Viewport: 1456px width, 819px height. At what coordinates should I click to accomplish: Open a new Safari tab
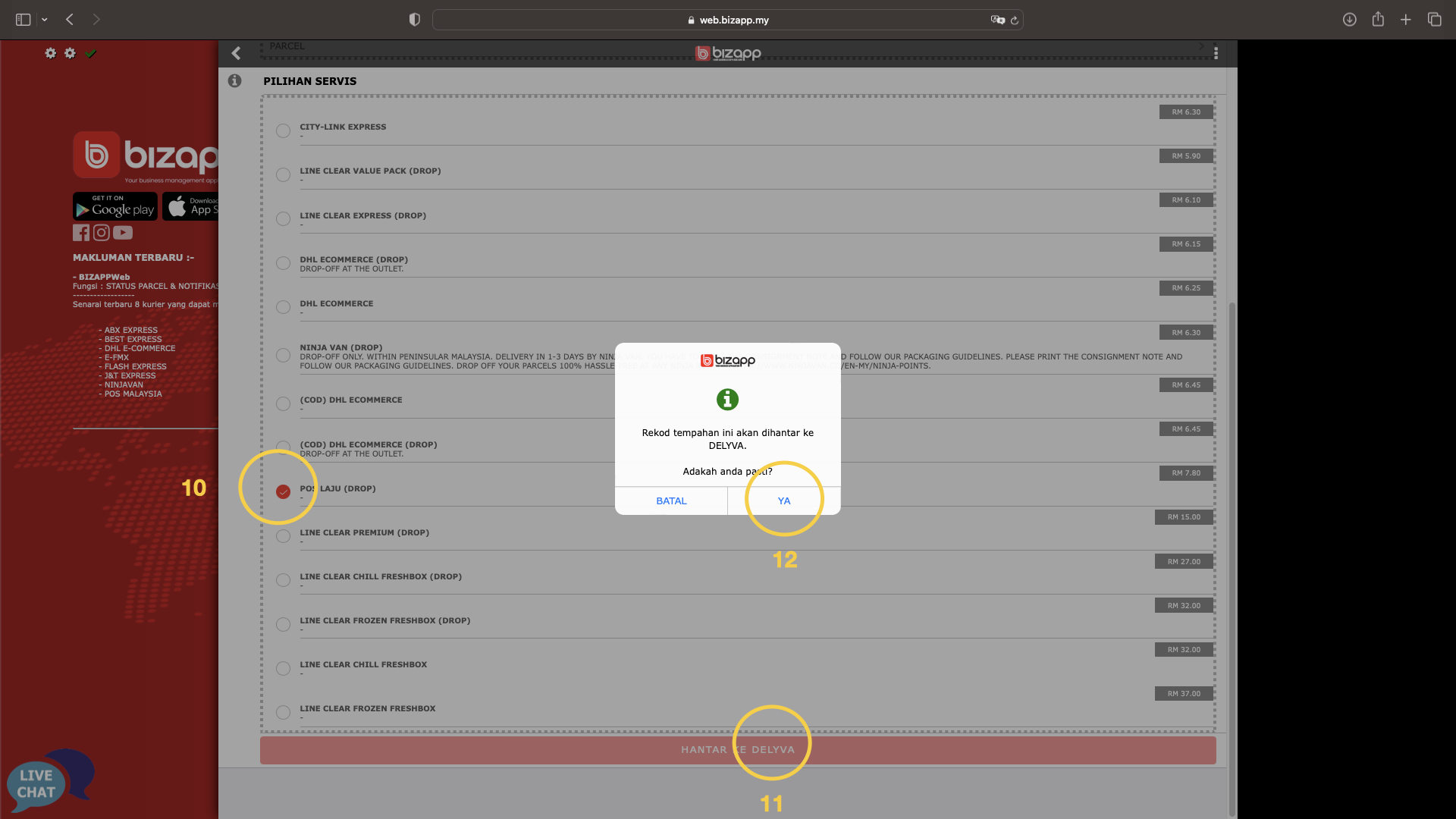point(1406,20)
